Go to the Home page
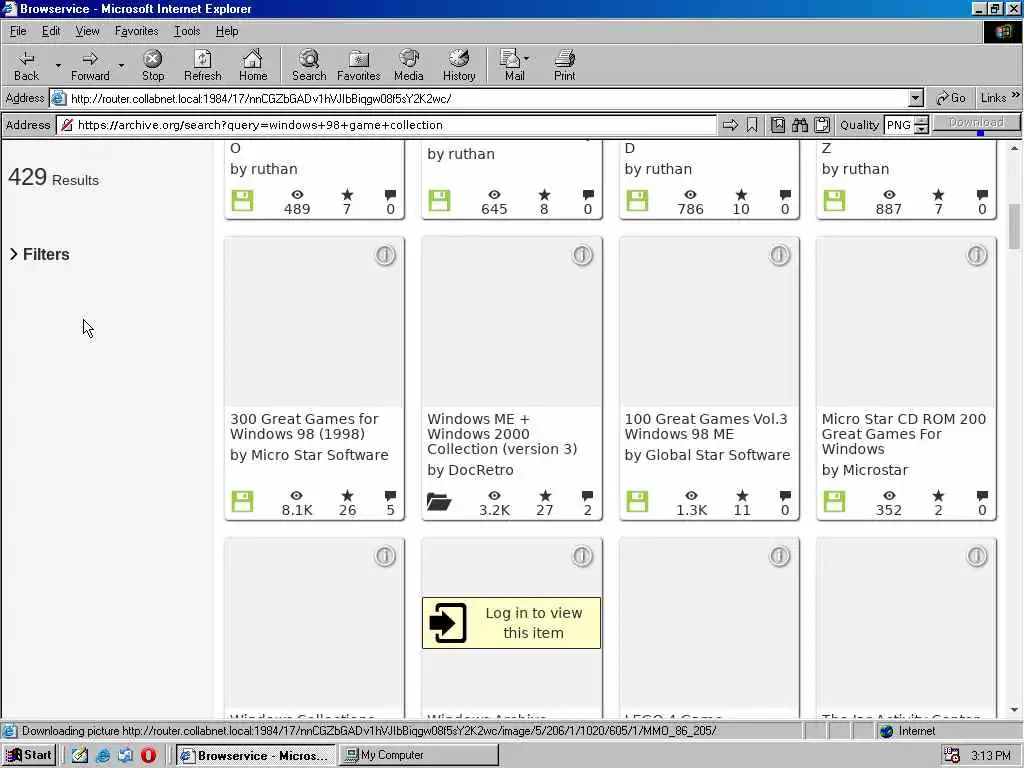The height and width of the screenshot is (768, 1024). point(253,66)
